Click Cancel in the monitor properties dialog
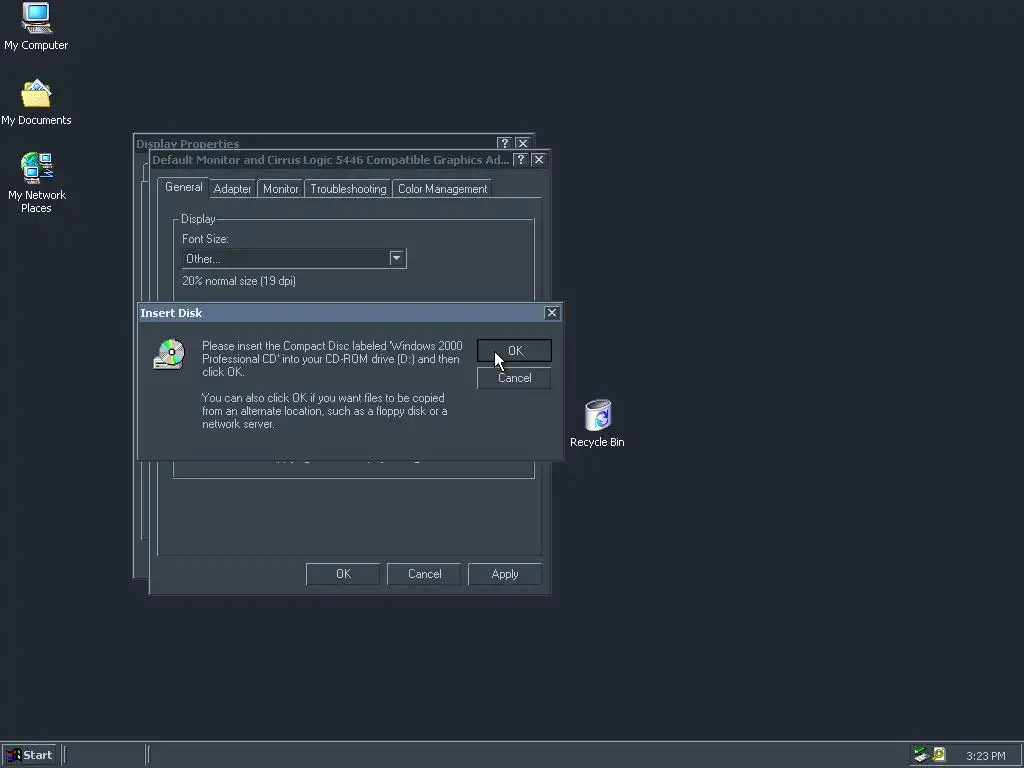The width and height of the screenshot is (1024, 768). (424, 574)
